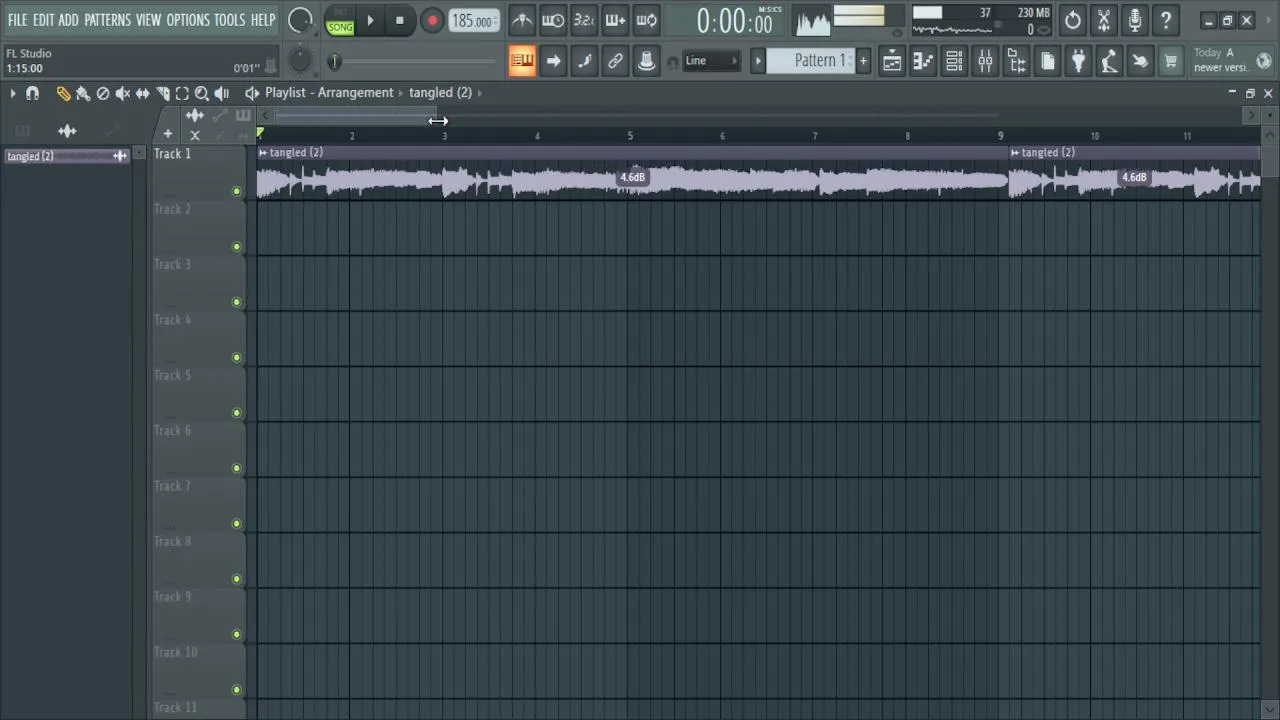This screenshot has width=1280, height=720.
Task: Open the Line snap dropdown
Action: [x=710, y=61]
